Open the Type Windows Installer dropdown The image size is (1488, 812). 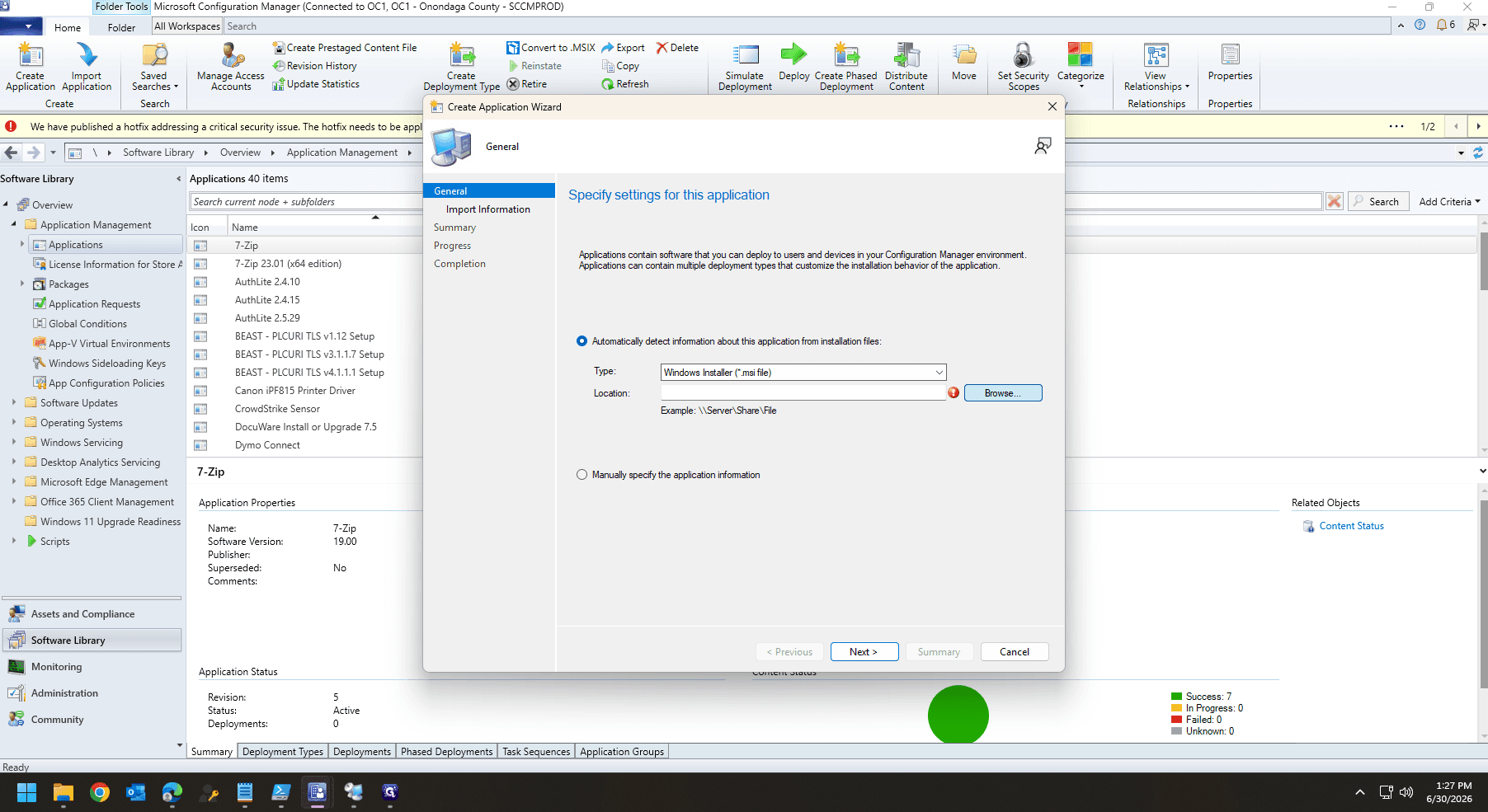coord(803,373)
